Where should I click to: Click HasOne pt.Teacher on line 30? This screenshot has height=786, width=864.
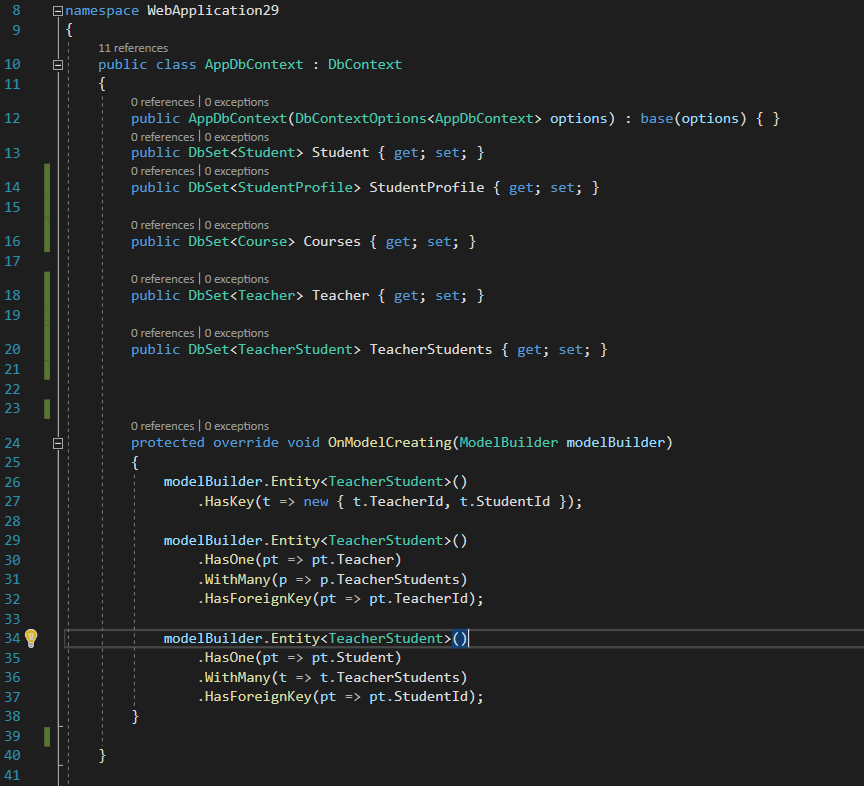tap(299, 560)
